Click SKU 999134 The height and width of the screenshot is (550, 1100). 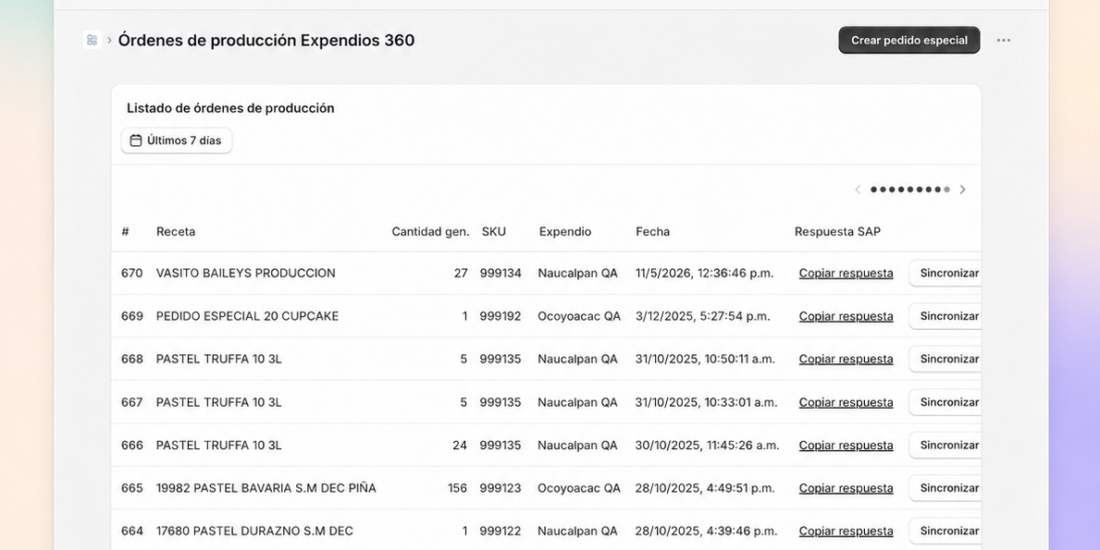pyautogui.click(x=501, y=273)
